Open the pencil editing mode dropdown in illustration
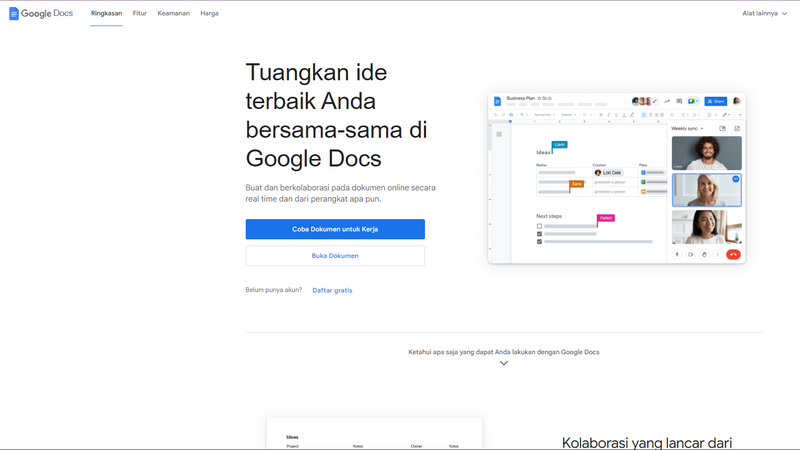Screen dimensions: 800x450 [x=727, y=115]
